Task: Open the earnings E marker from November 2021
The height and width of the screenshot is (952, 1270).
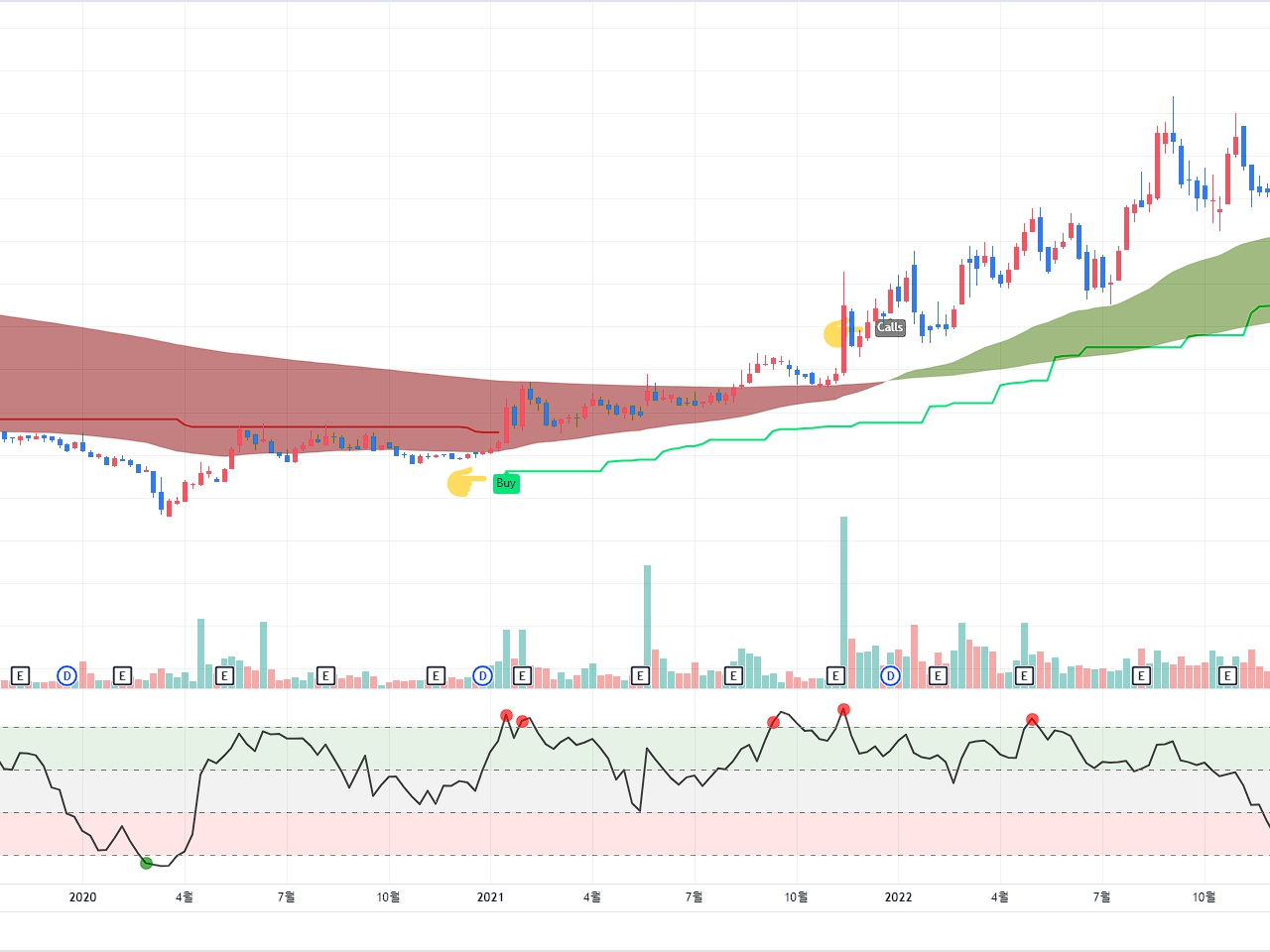Action: pyautogui.click(x=835, y=676)
